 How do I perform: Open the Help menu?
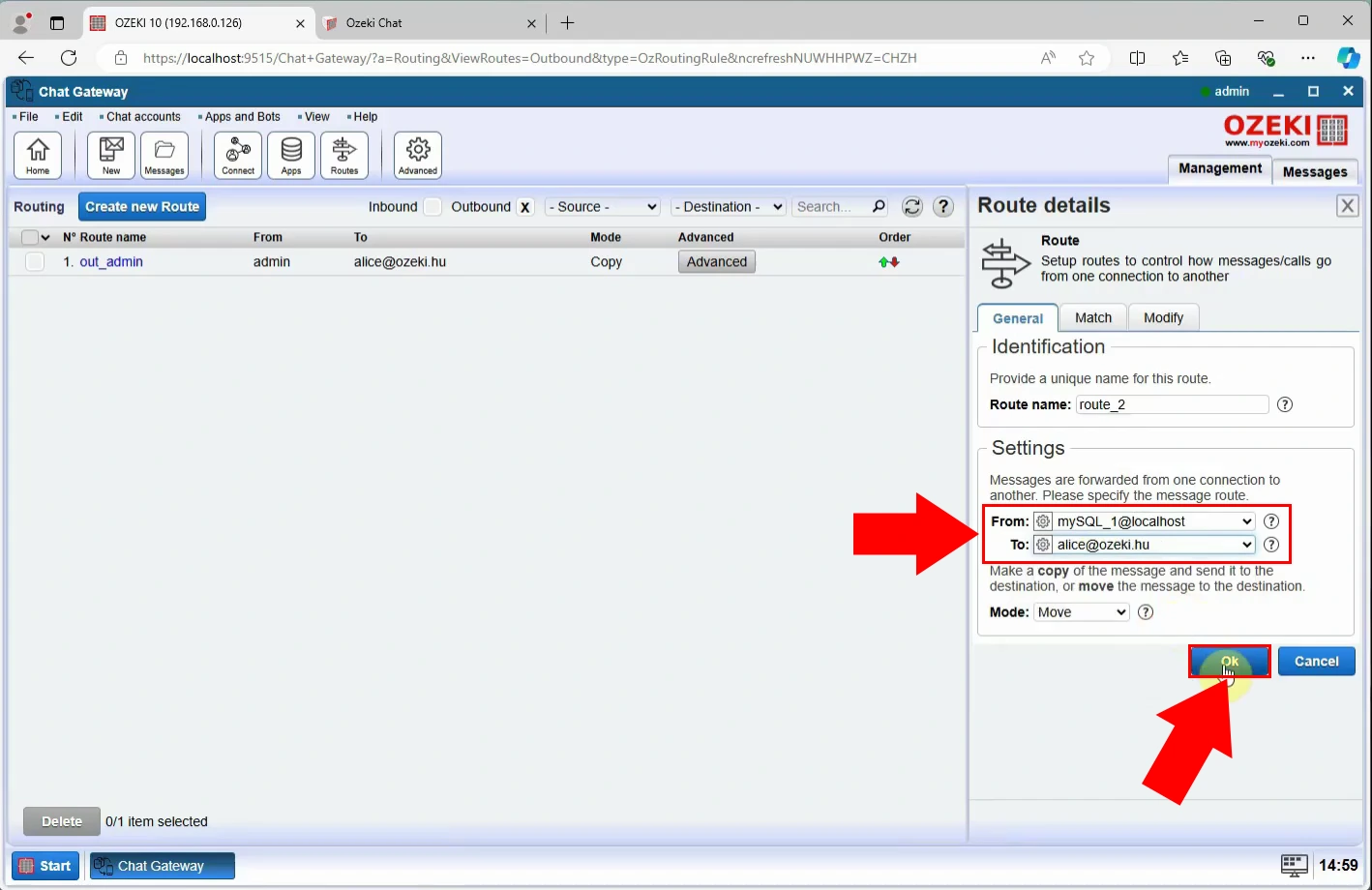click(365, 116)
